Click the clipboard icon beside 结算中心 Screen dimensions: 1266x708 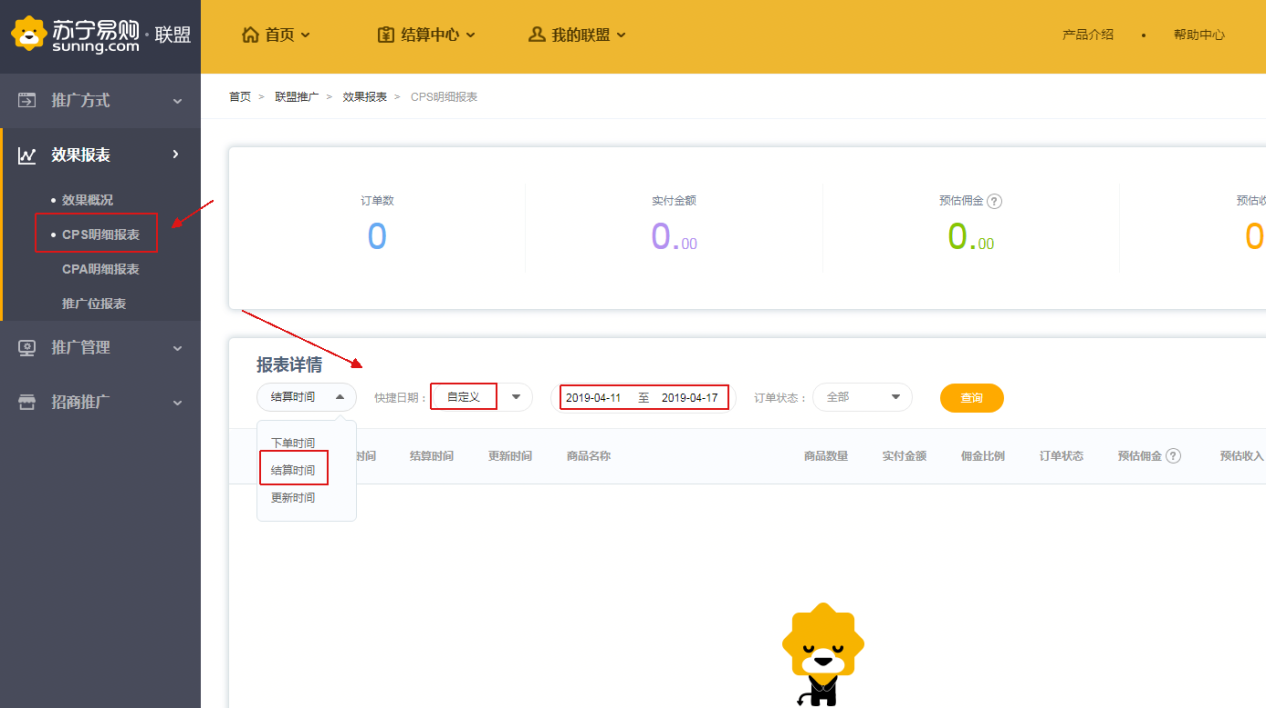pyautogui.click(x=386, y=34)
